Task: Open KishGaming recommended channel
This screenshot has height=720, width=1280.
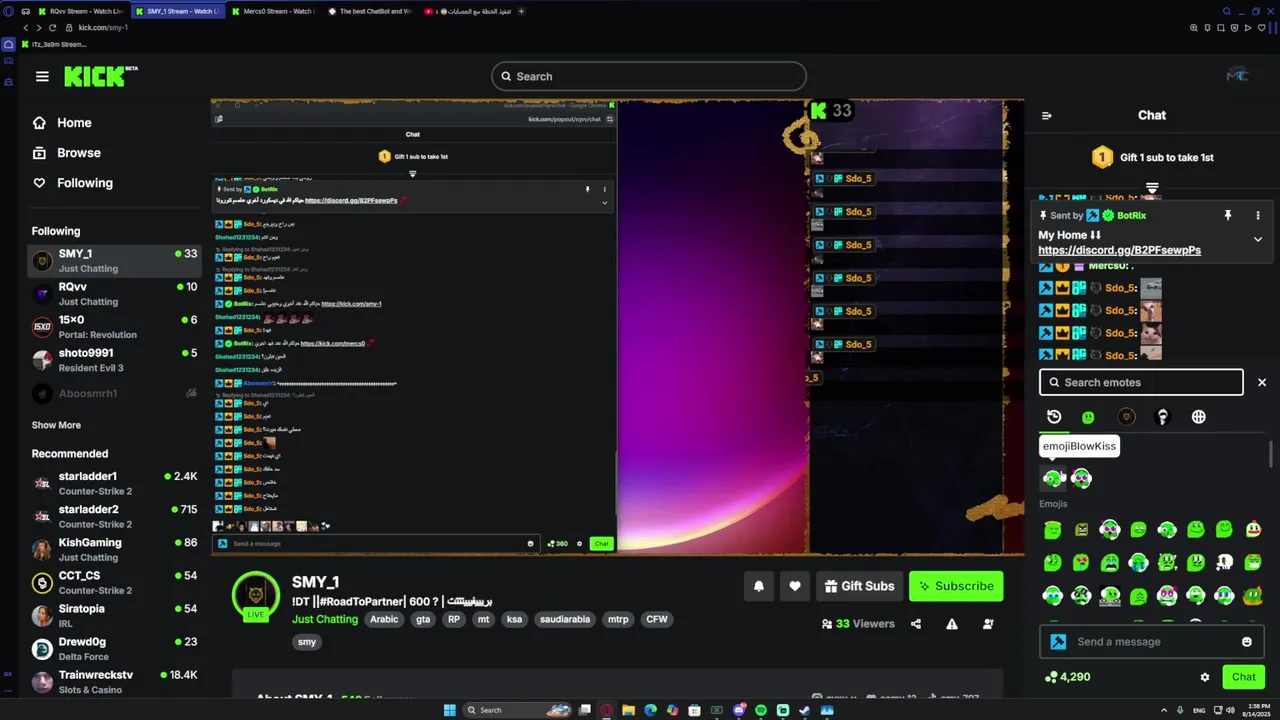Action: point(114,549)
